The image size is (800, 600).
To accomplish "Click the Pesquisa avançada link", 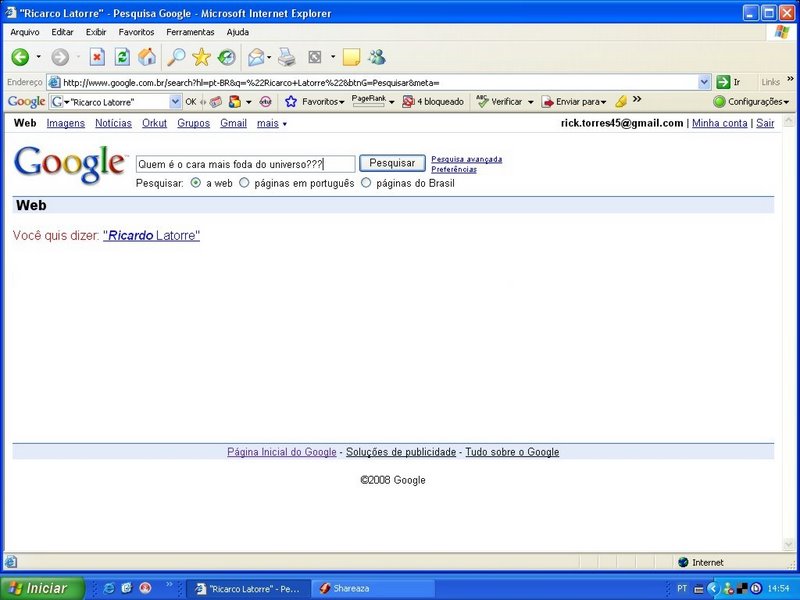I will [467, 159].
